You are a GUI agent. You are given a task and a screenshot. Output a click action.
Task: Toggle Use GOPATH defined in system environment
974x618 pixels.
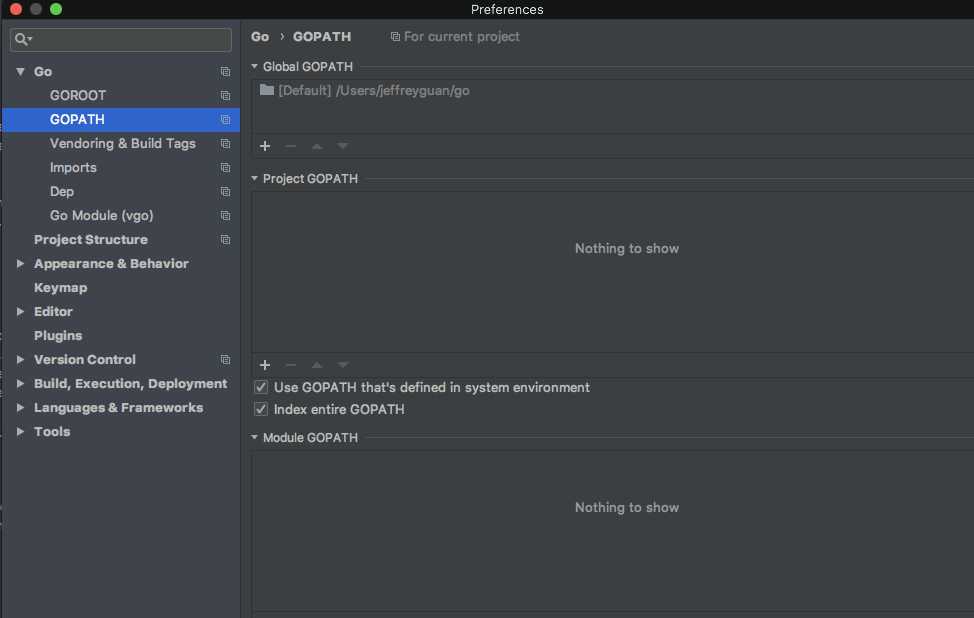pos(262,387)
